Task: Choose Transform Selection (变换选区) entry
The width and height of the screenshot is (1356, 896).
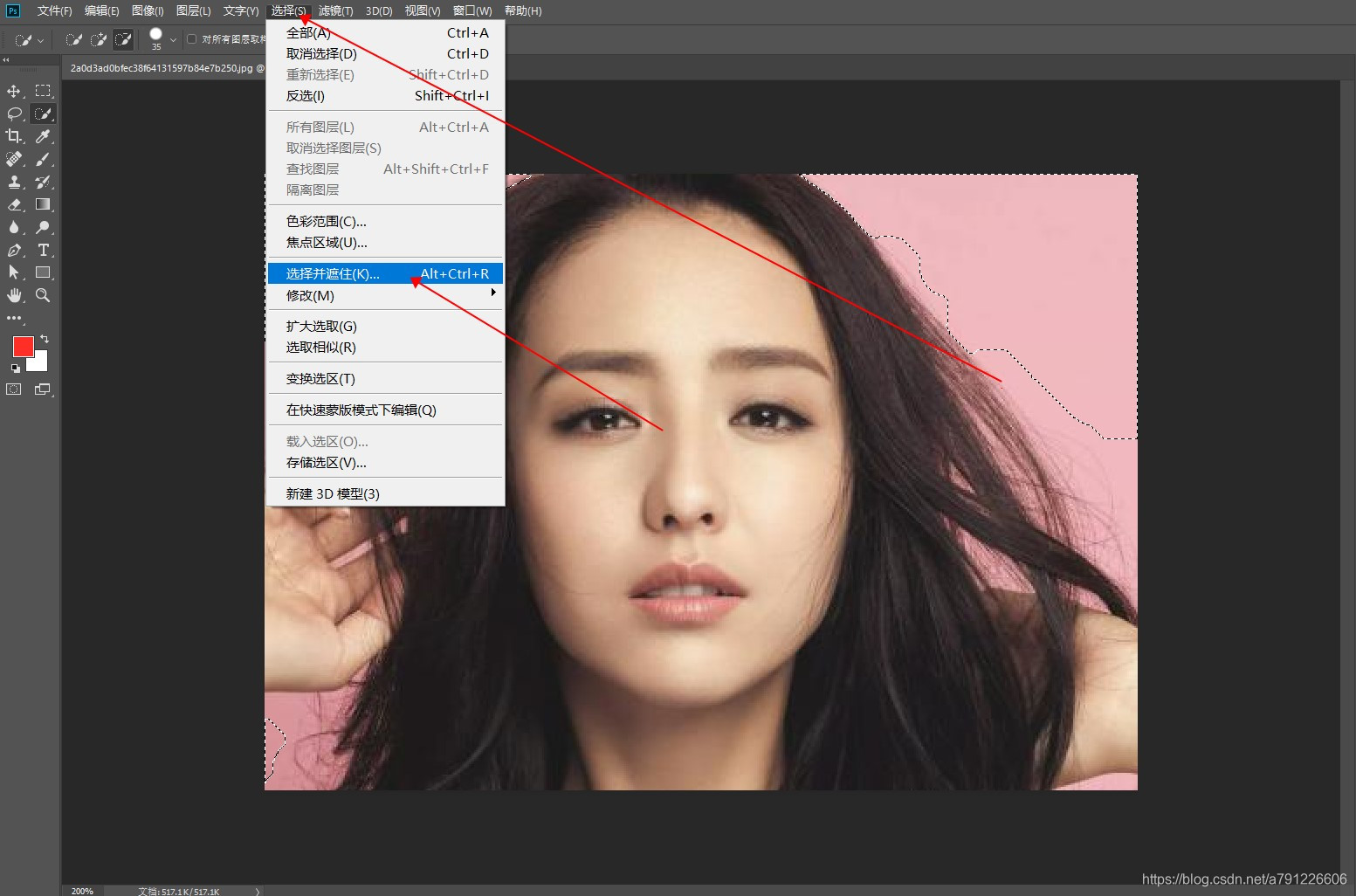Action: (x=385, y=378)
